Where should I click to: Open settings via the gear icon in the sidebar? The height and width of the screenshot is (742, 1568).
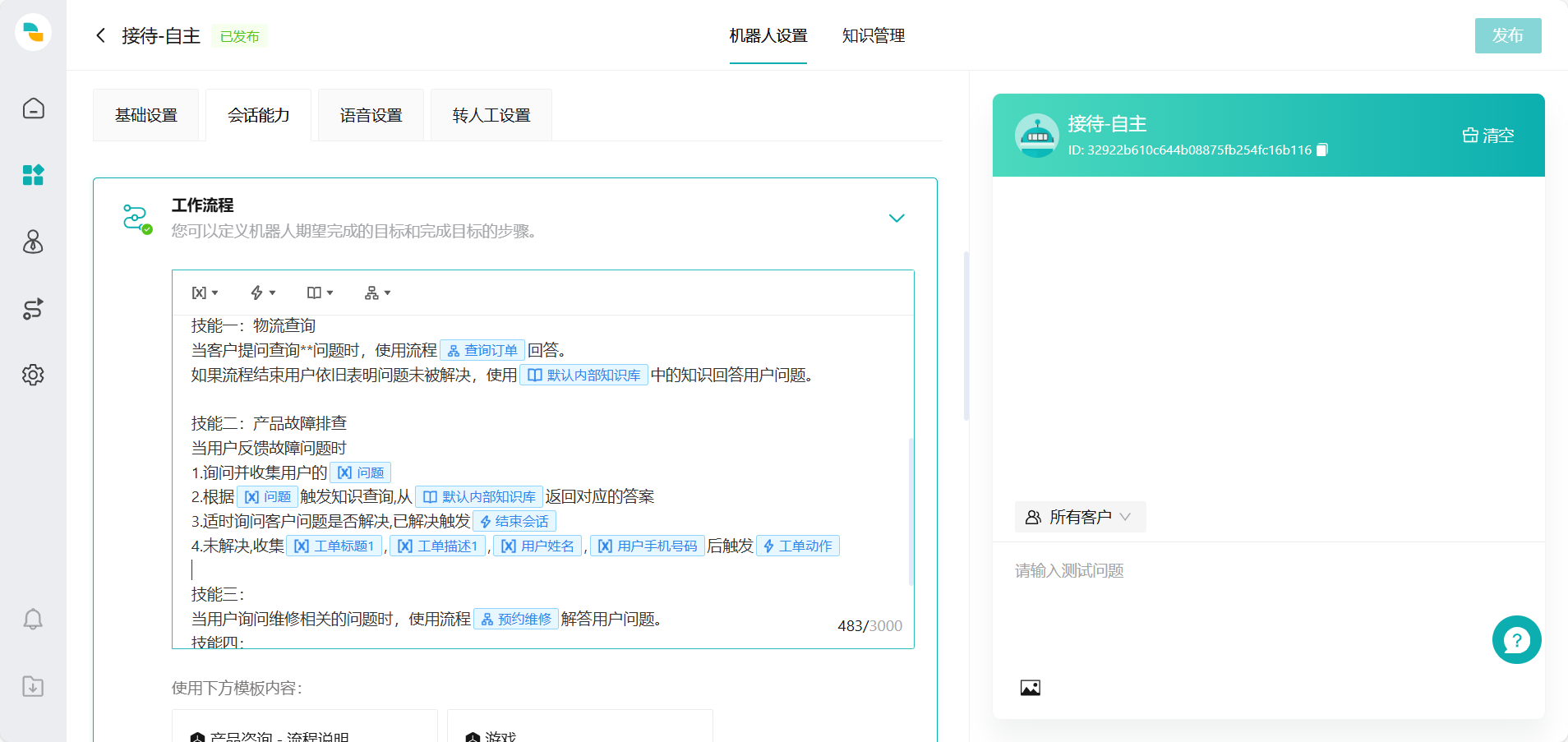pyautogui.click(x=33, y=376)
